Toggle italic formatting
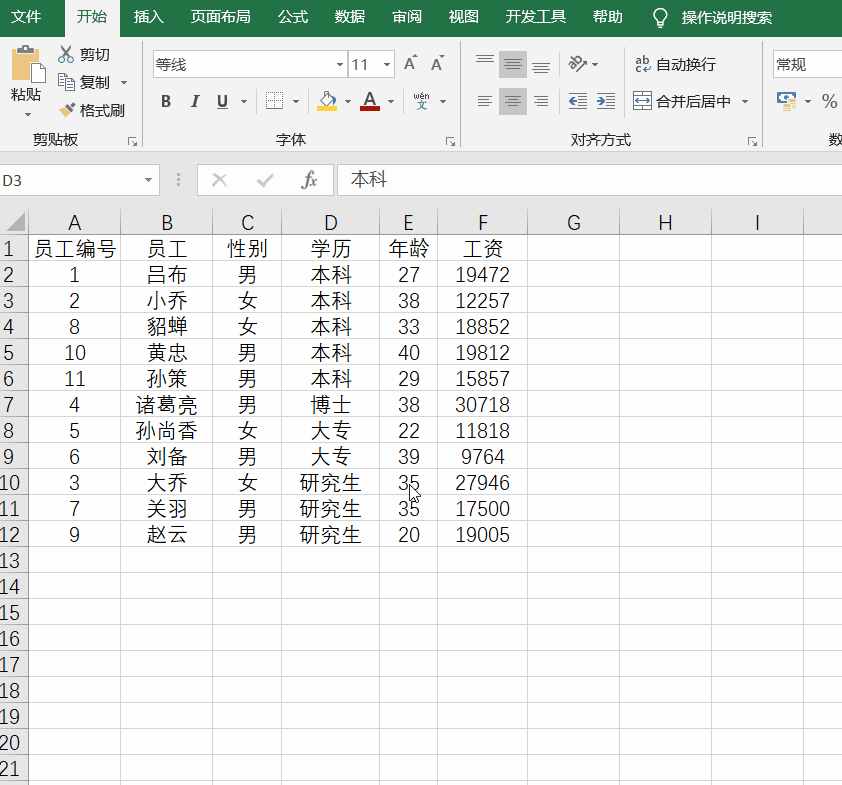Viewport: 842px width, 785px height. pos(195,101)
